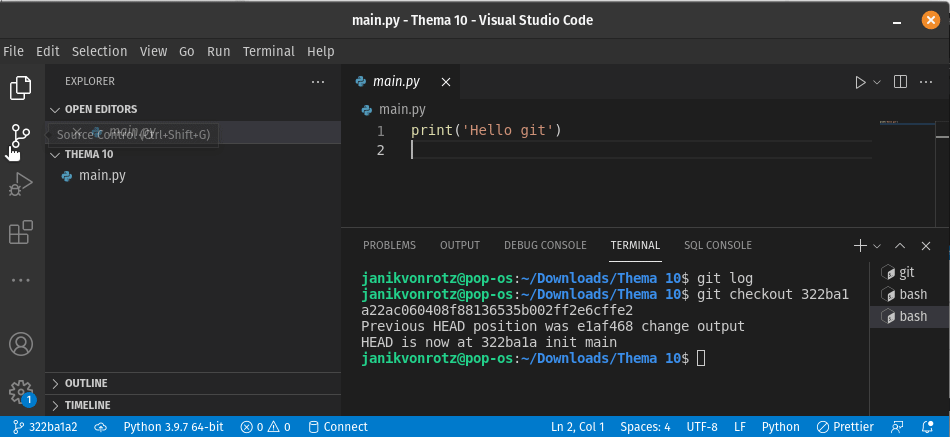Change indentation via Spaces: 4
Image resolution: width=950 pixels, height=437 pixels.
click(x=645, y=427)
